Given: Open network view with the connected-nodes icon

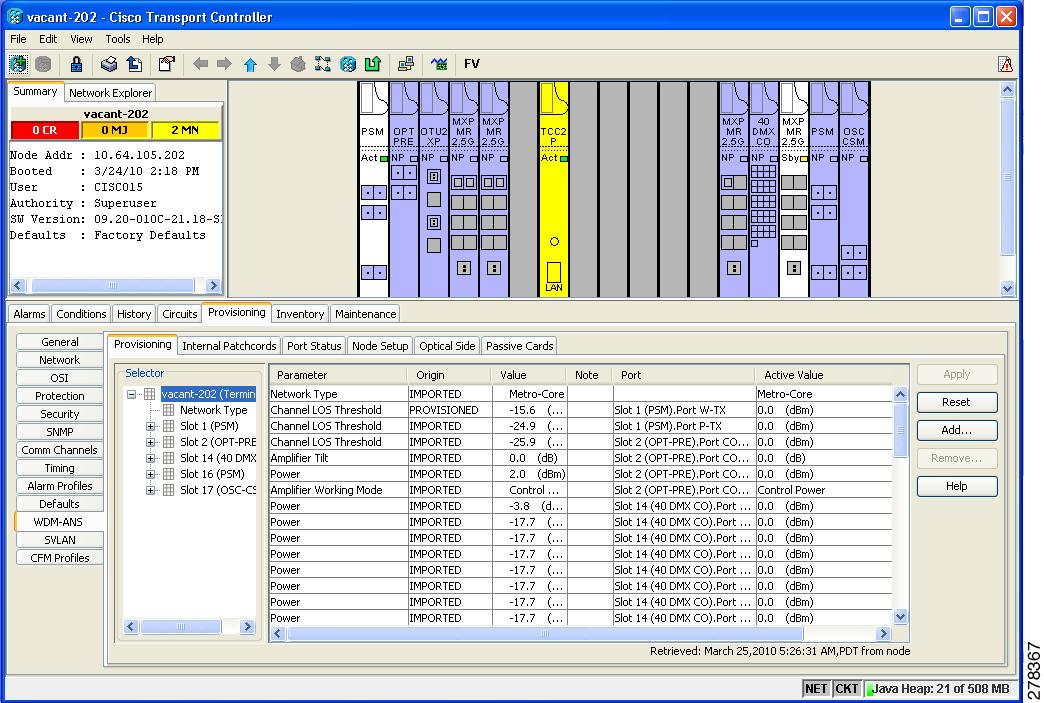Looking at the screenshot, I should point(323,64).
